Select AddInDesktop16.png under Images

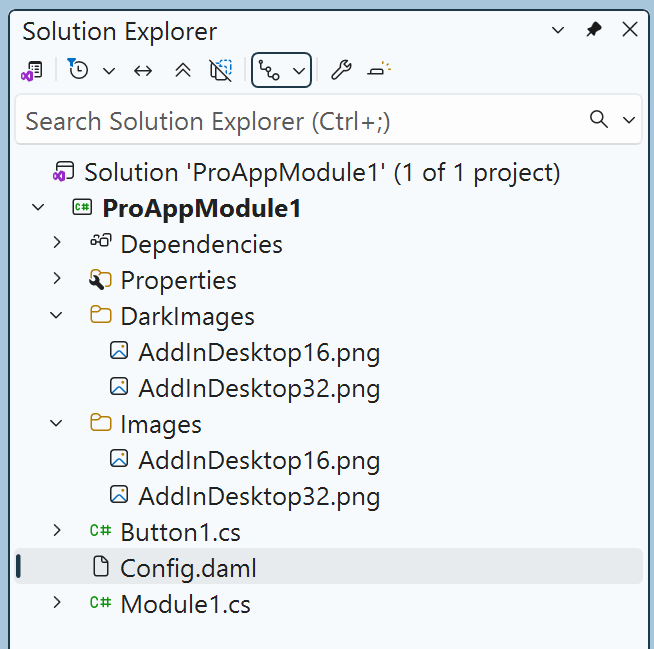click(x=259, y=461)
